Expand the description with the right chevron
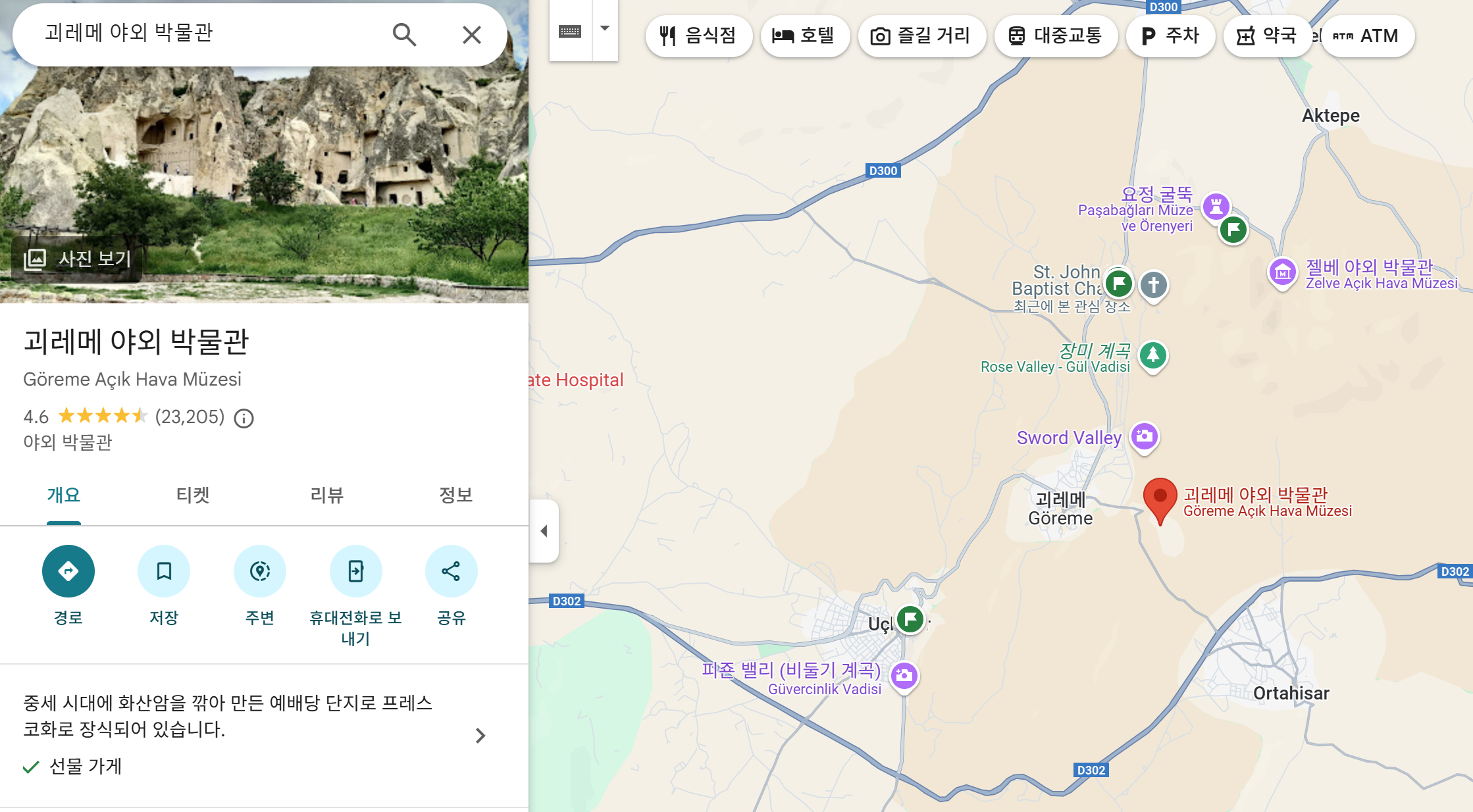 [480, 735]
